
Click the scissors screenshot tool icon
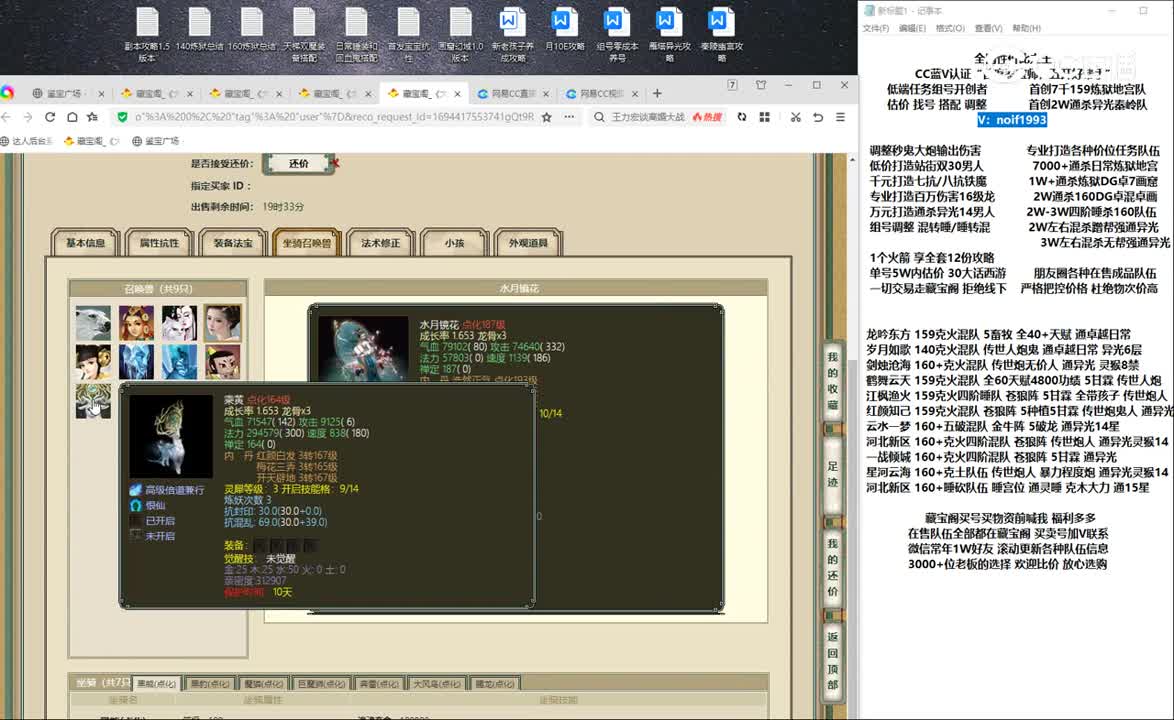point(795,117)
